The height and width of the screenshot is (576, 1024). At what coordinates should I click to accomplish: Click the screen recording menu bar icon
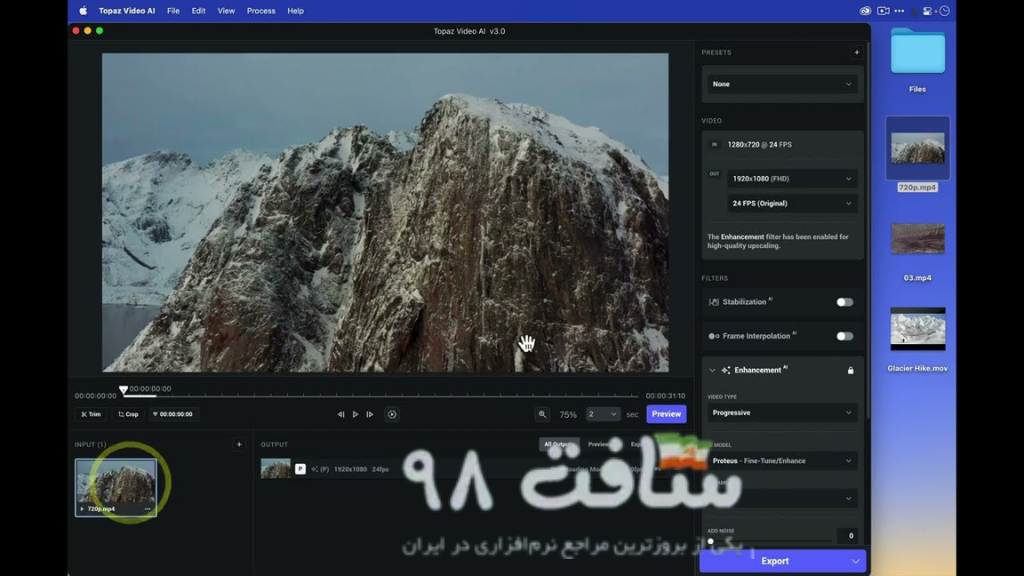click(x=883, y=10)
